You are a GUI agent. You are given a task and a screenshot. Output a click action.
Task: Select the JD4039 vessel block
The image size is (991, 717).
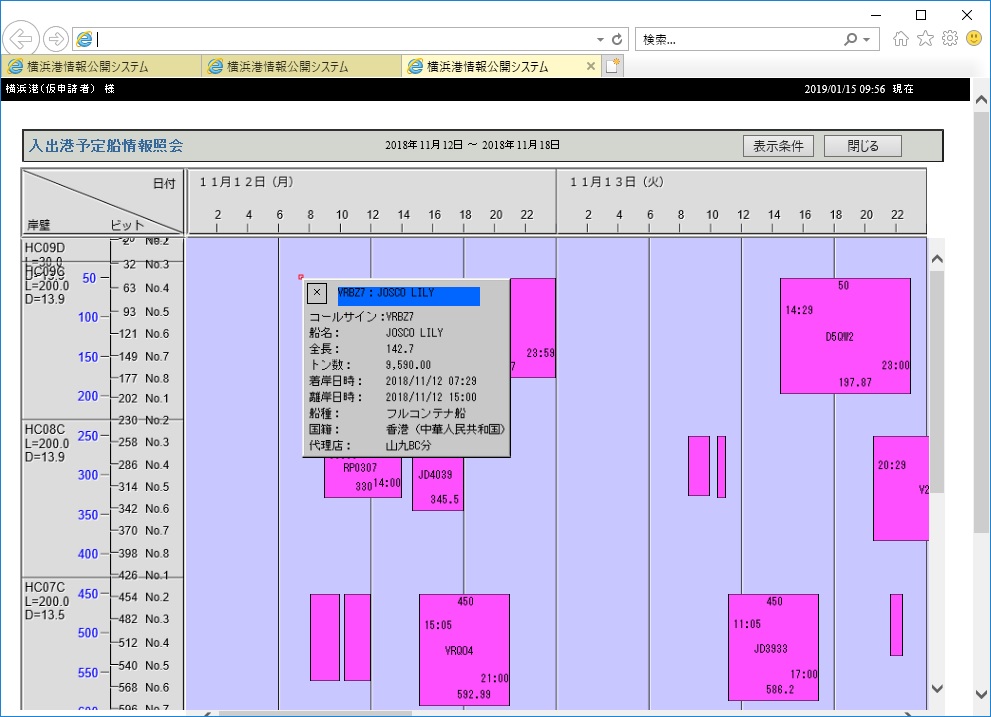pyautogui.click(x=437, y=483)
